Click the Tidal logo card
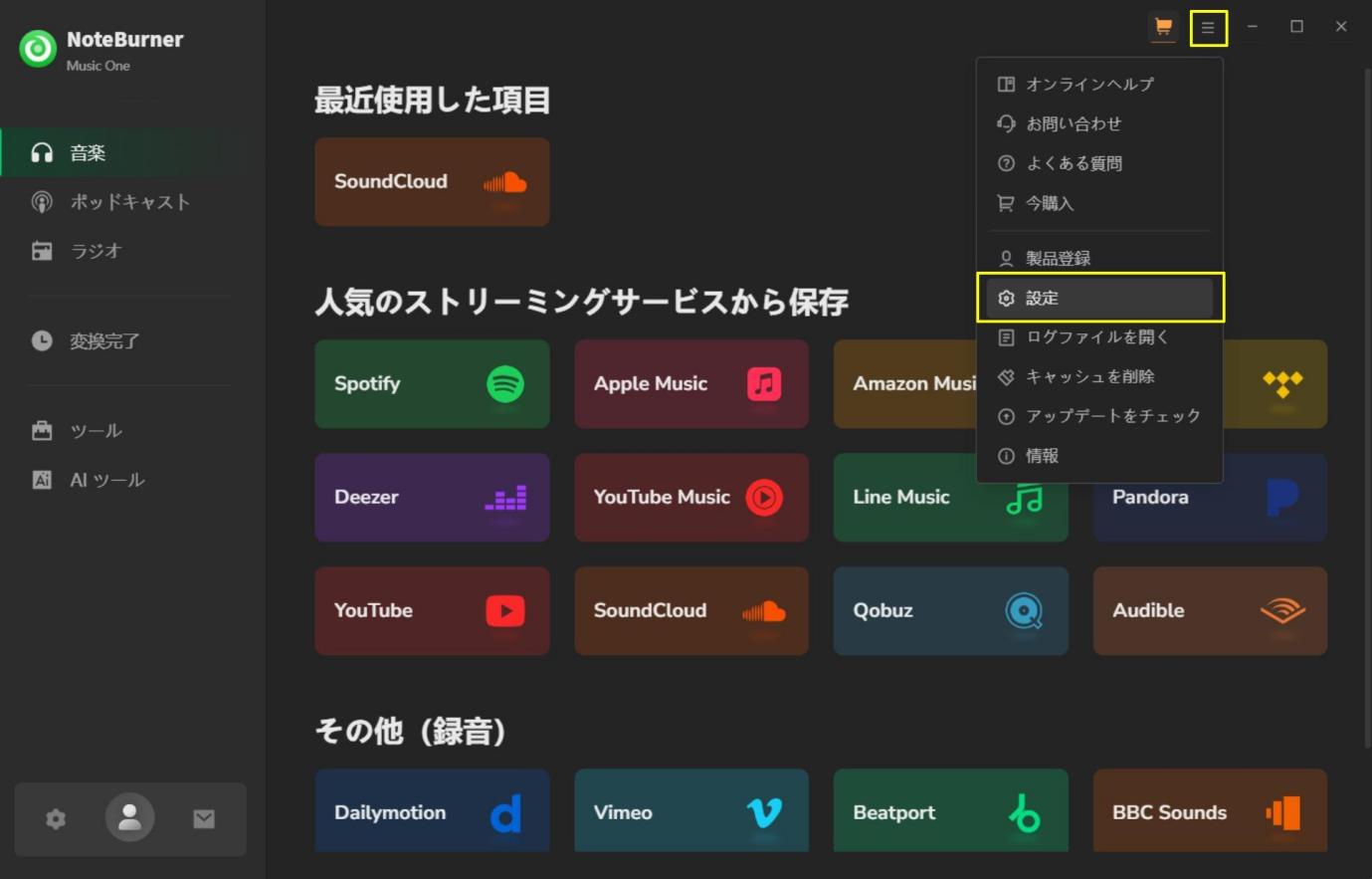The height and width of the screenshot is (879, 1372). pos(1275,384)
